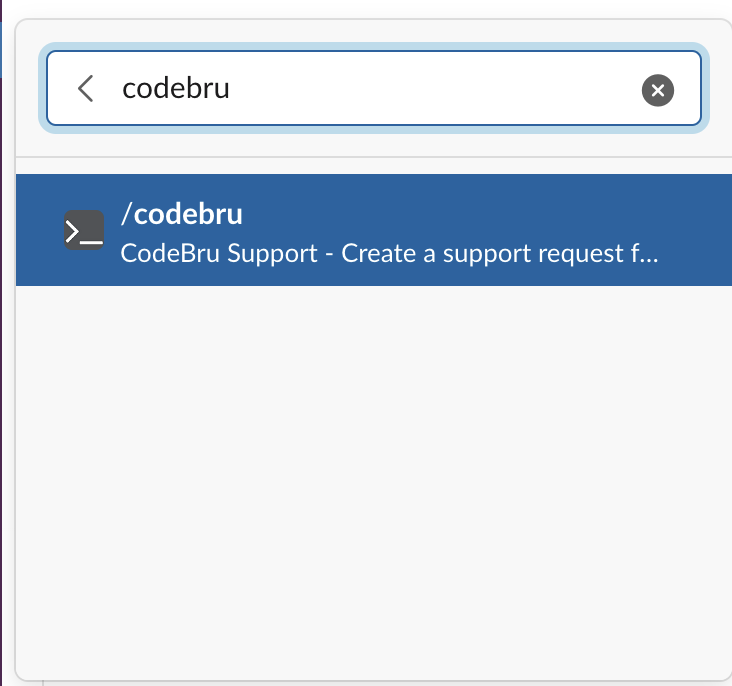732x686 pixels.
Task: Click inside the codebru search field
Action: pos(400,89)
